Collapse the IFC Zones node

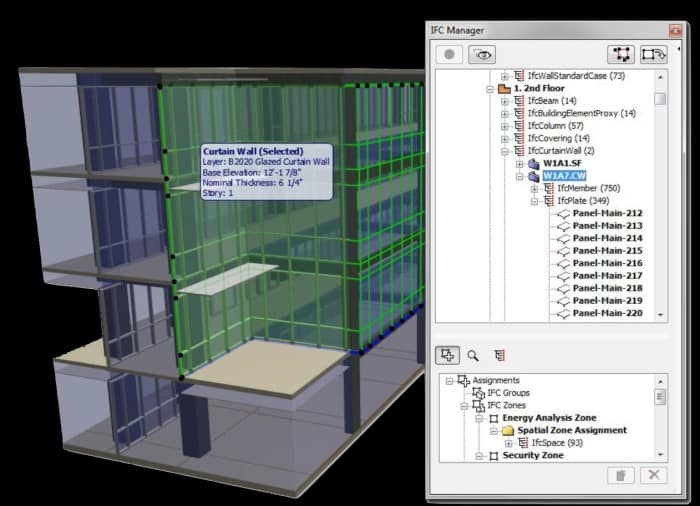pos(464,406)
